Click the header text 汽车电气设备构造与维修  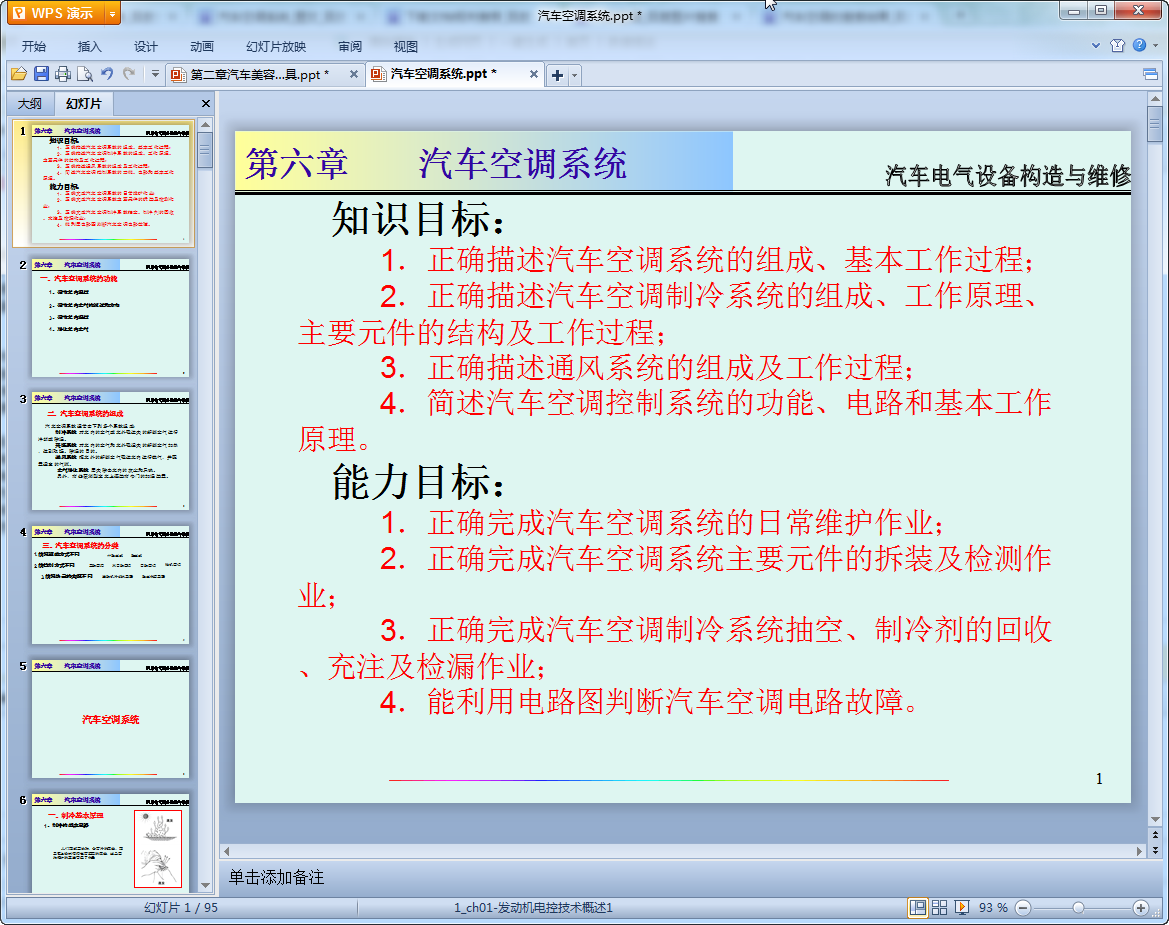1007,176
